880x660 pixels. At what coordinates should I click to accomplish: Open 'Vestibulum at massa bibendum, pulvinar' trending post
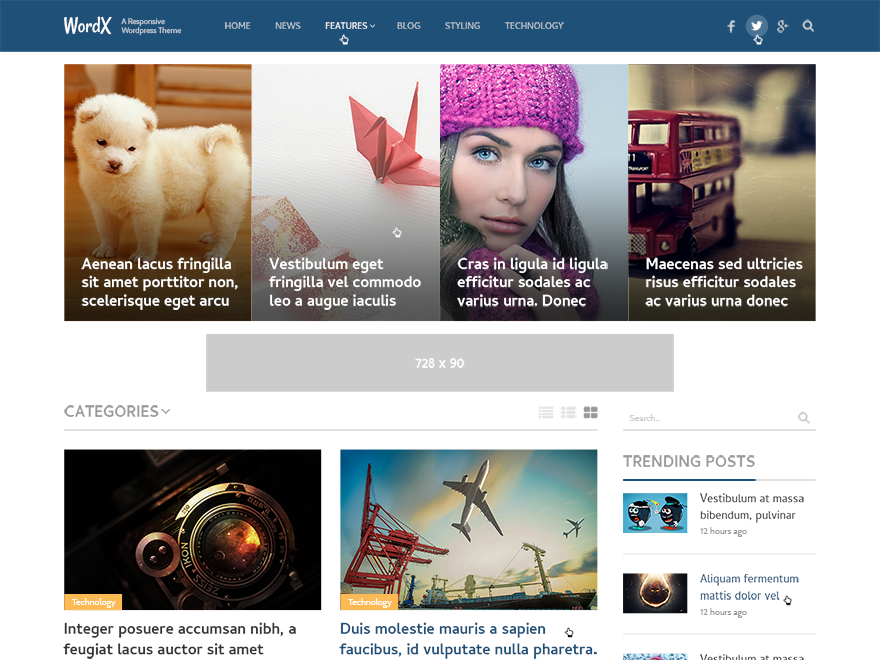pyautogui.click(x=751, y=506)
